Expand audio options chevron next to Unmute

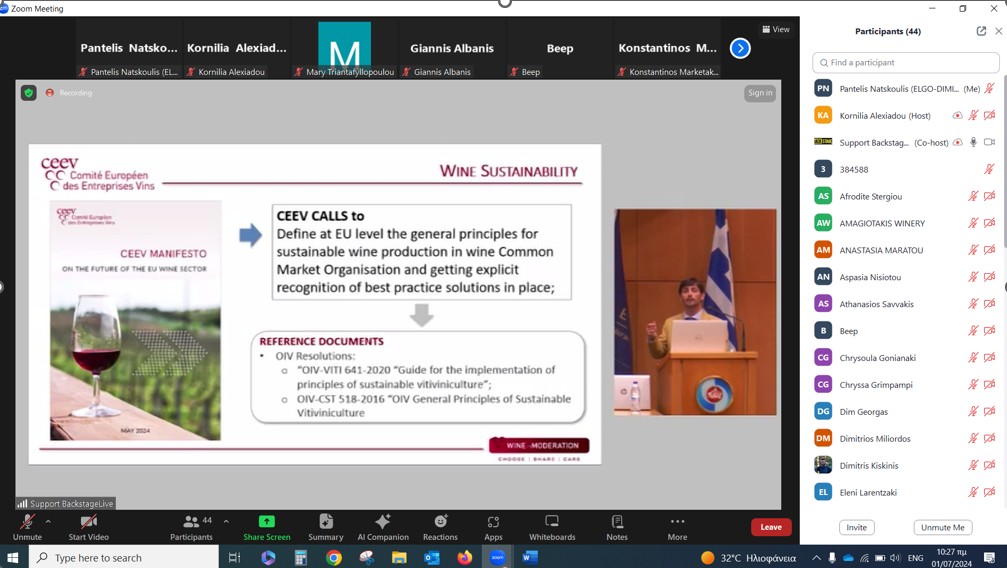[48, 521]
